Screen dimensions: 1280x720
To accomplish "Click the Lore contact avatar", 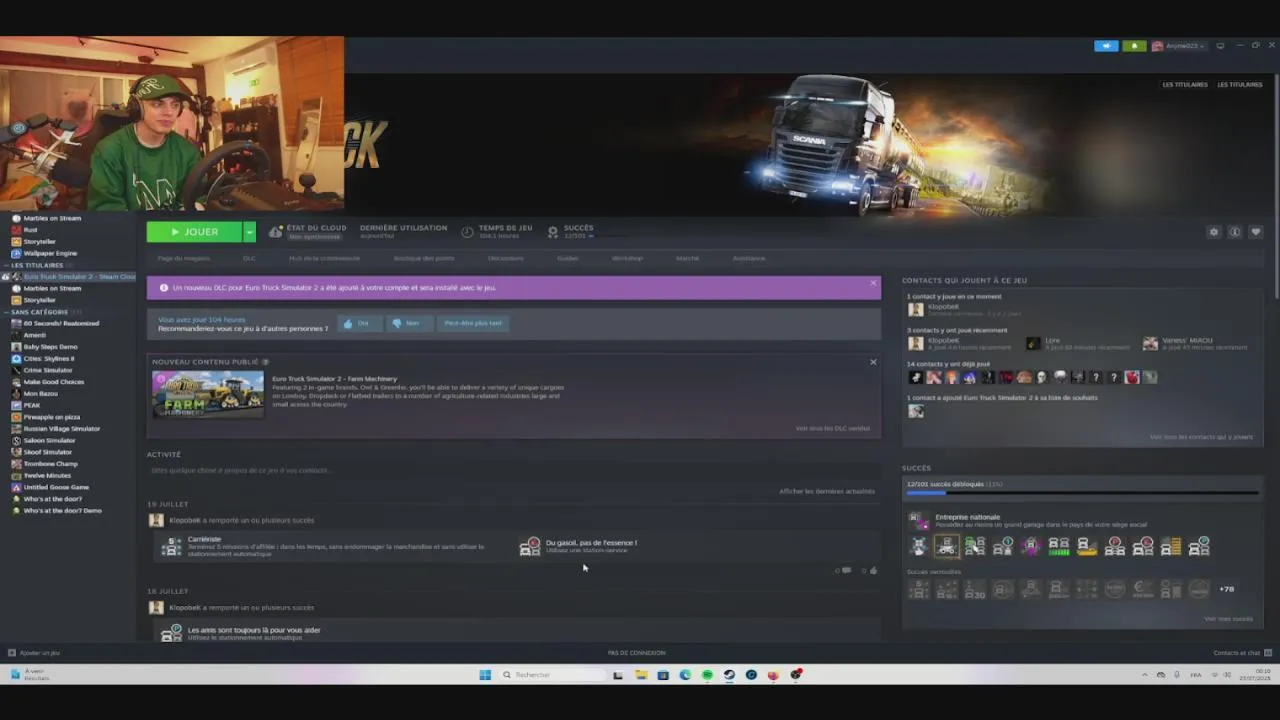I will tap(1033, 343).
